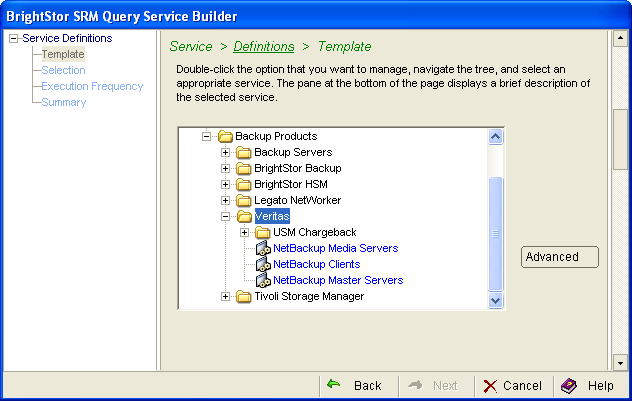Click the tree list scroll-up arrow
This screenshot has height=401, width=632.
(495, 137)
